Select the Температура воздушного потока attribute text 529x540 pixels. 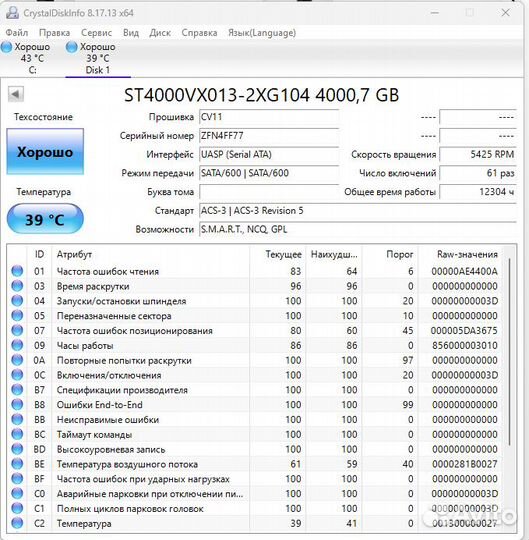coord(127,464)
